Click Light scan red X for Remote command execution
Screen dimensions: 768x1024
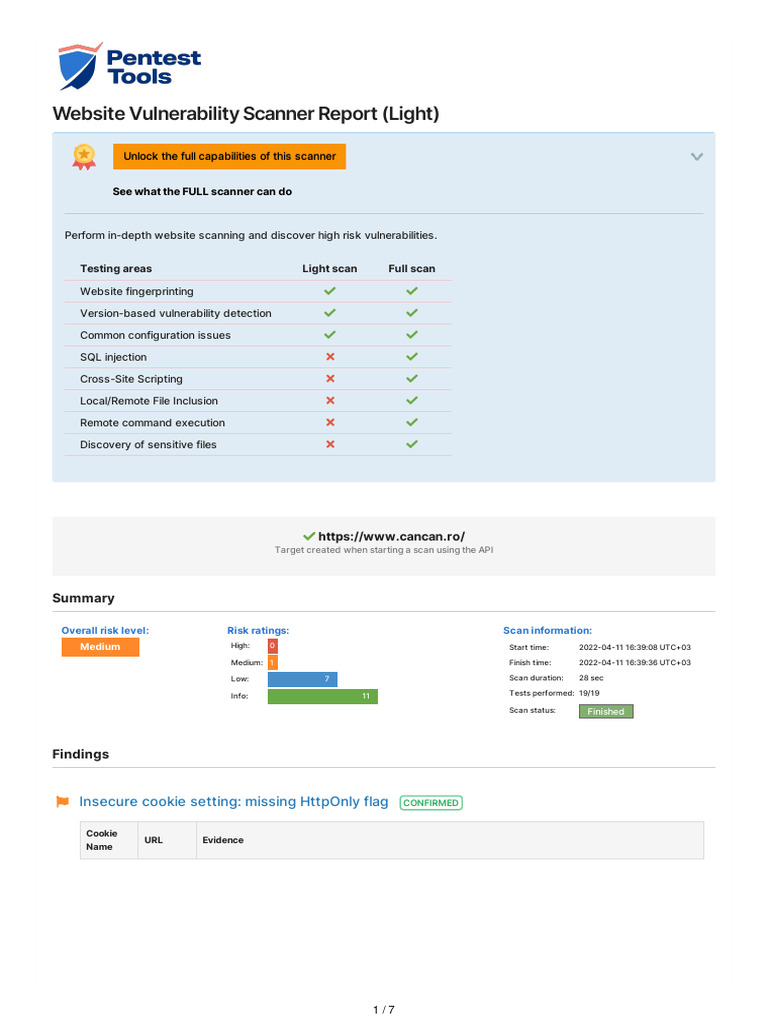(330, 423)
